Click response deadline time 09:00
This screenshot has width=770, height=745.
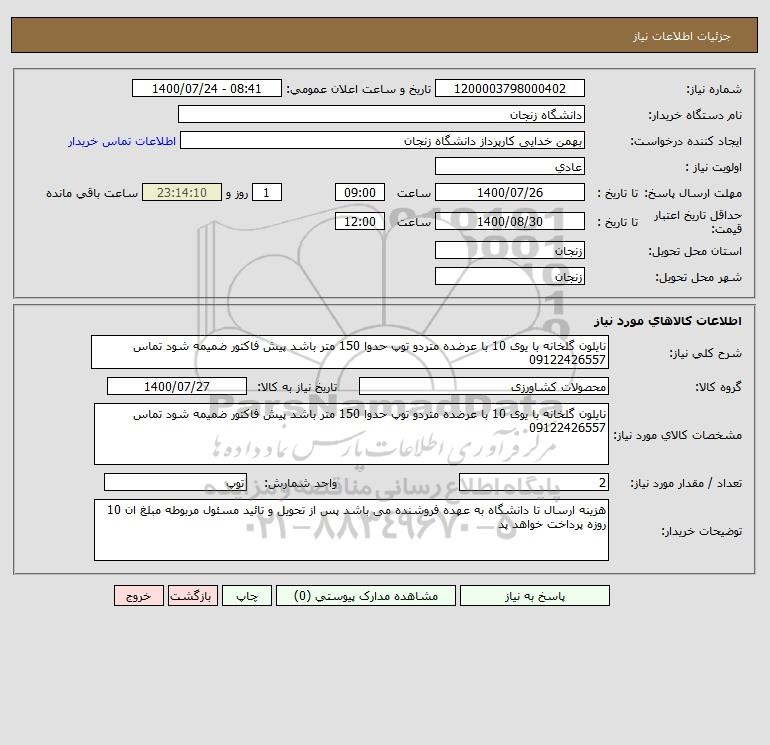[360, 193]
